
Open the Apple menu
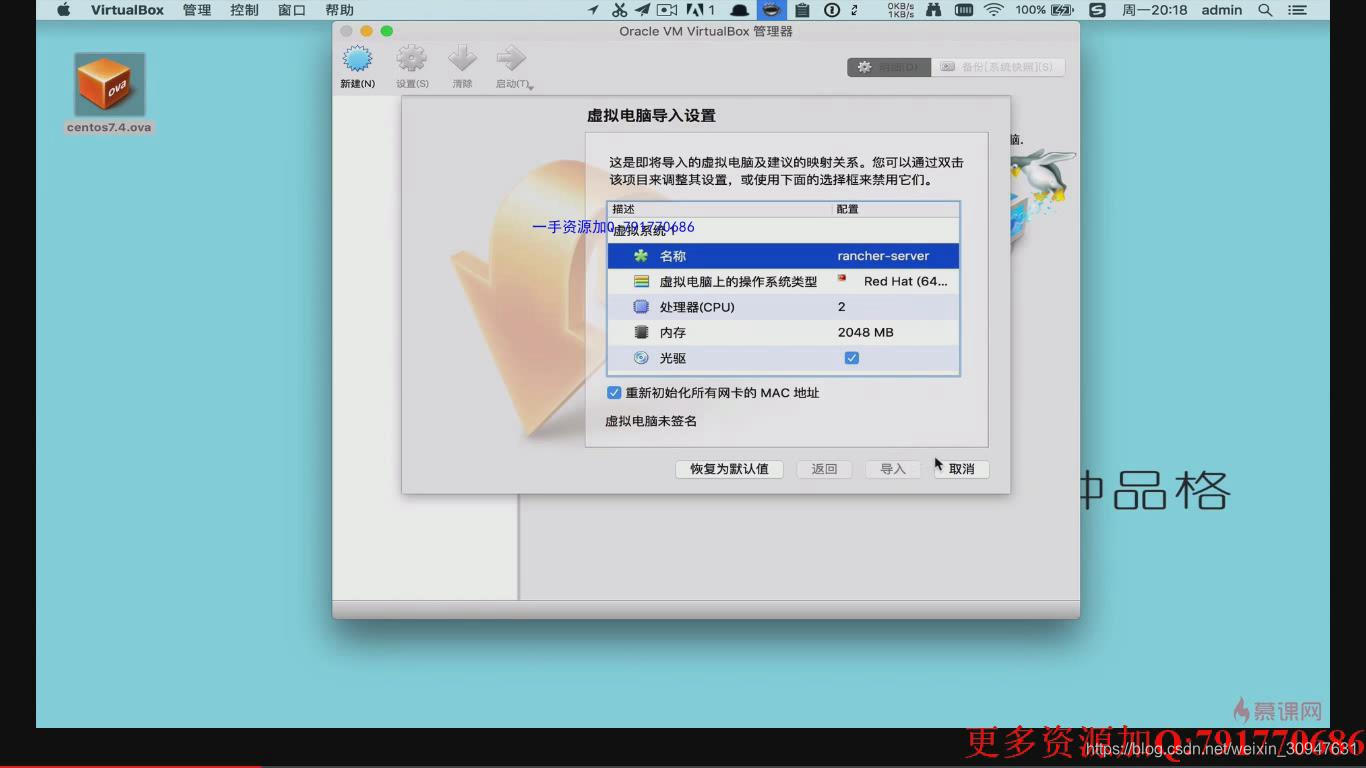[64, 10]
